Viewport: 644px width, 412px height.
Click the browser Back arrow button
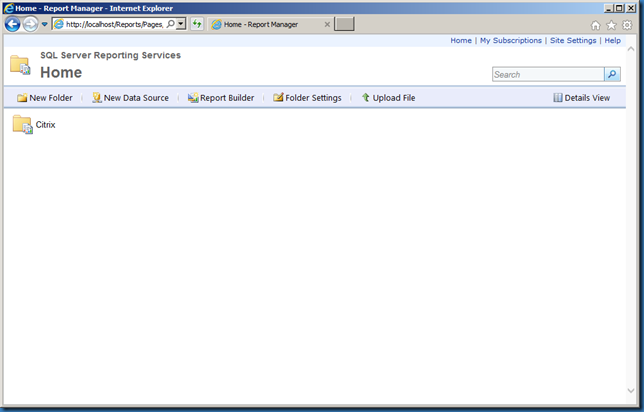tap(12, 24)
